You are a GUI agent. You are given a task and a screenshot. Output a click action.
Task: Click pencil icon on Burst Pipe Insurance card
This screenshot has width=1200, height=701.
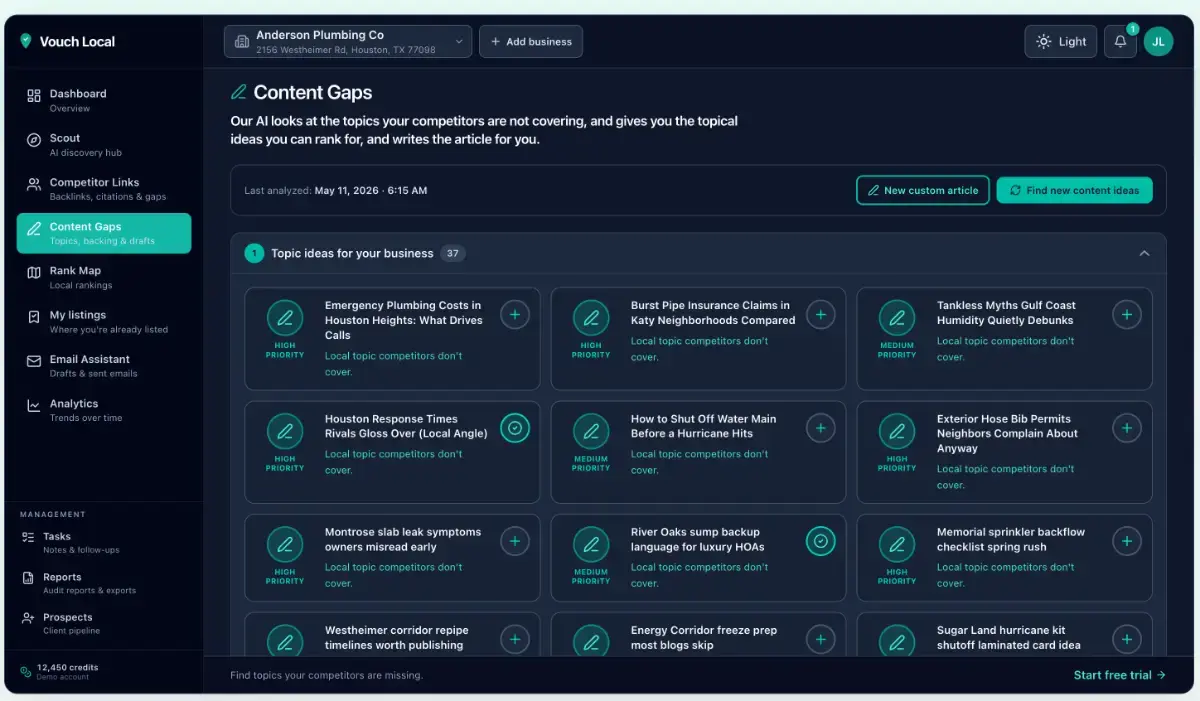[x=591, y=318]
